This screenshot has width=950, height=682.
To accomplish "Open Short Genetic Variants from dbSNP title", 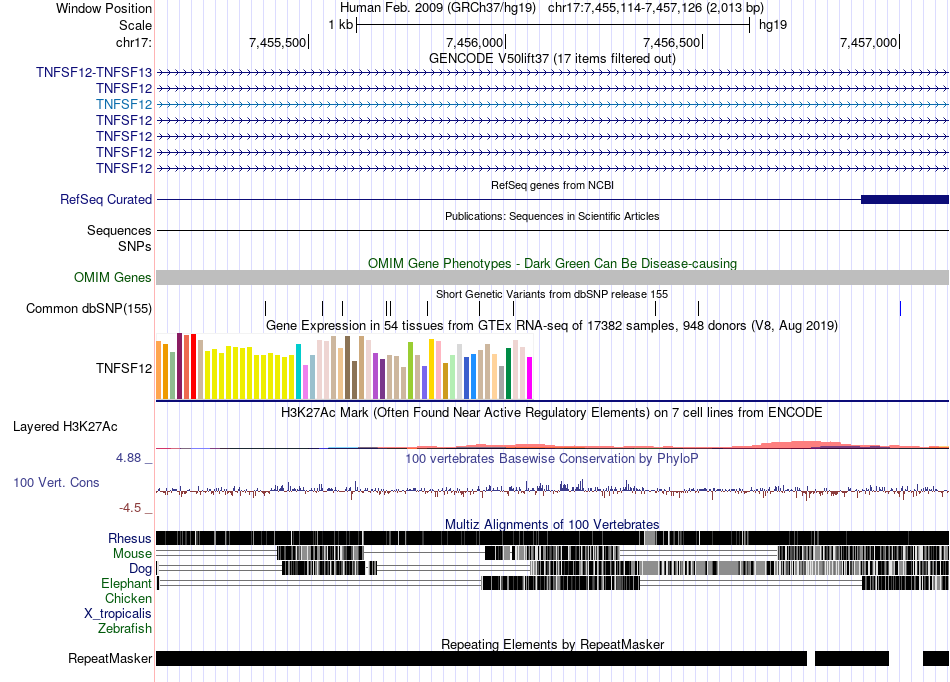I will pos(552,294).
